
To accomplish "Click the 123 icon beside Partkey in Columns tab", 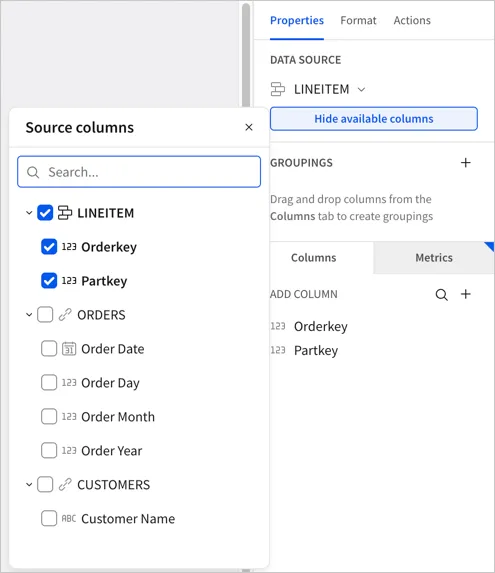I will coord(278,350).
